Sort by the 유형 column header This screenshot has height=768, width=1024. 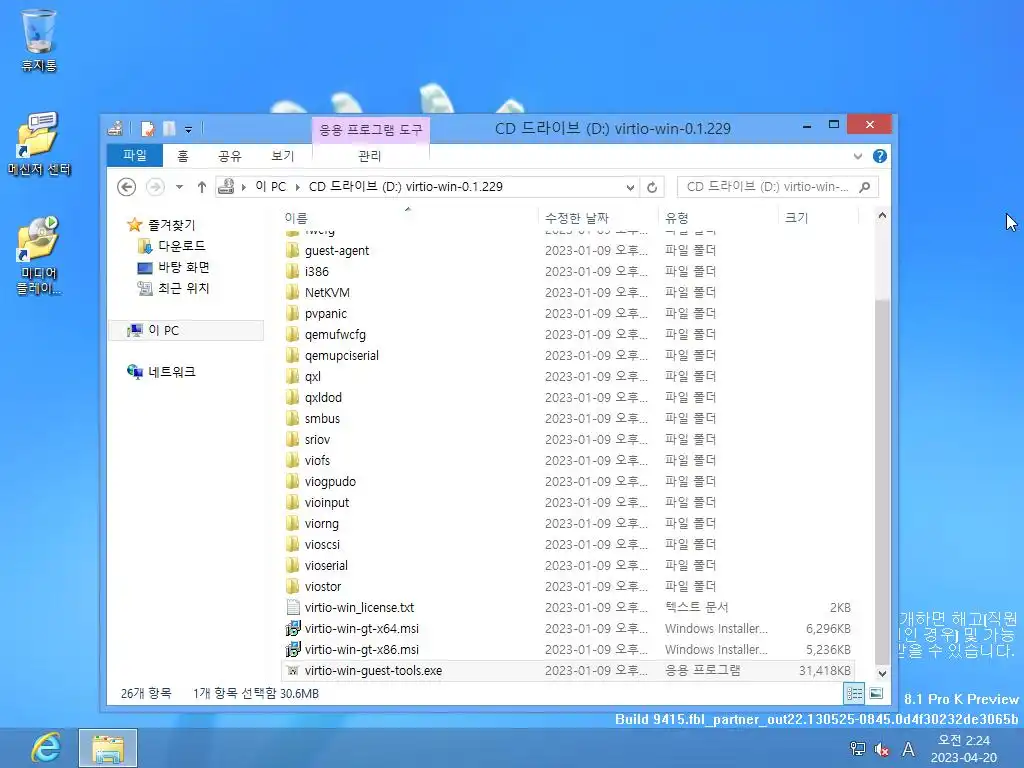tap(718, 217)
